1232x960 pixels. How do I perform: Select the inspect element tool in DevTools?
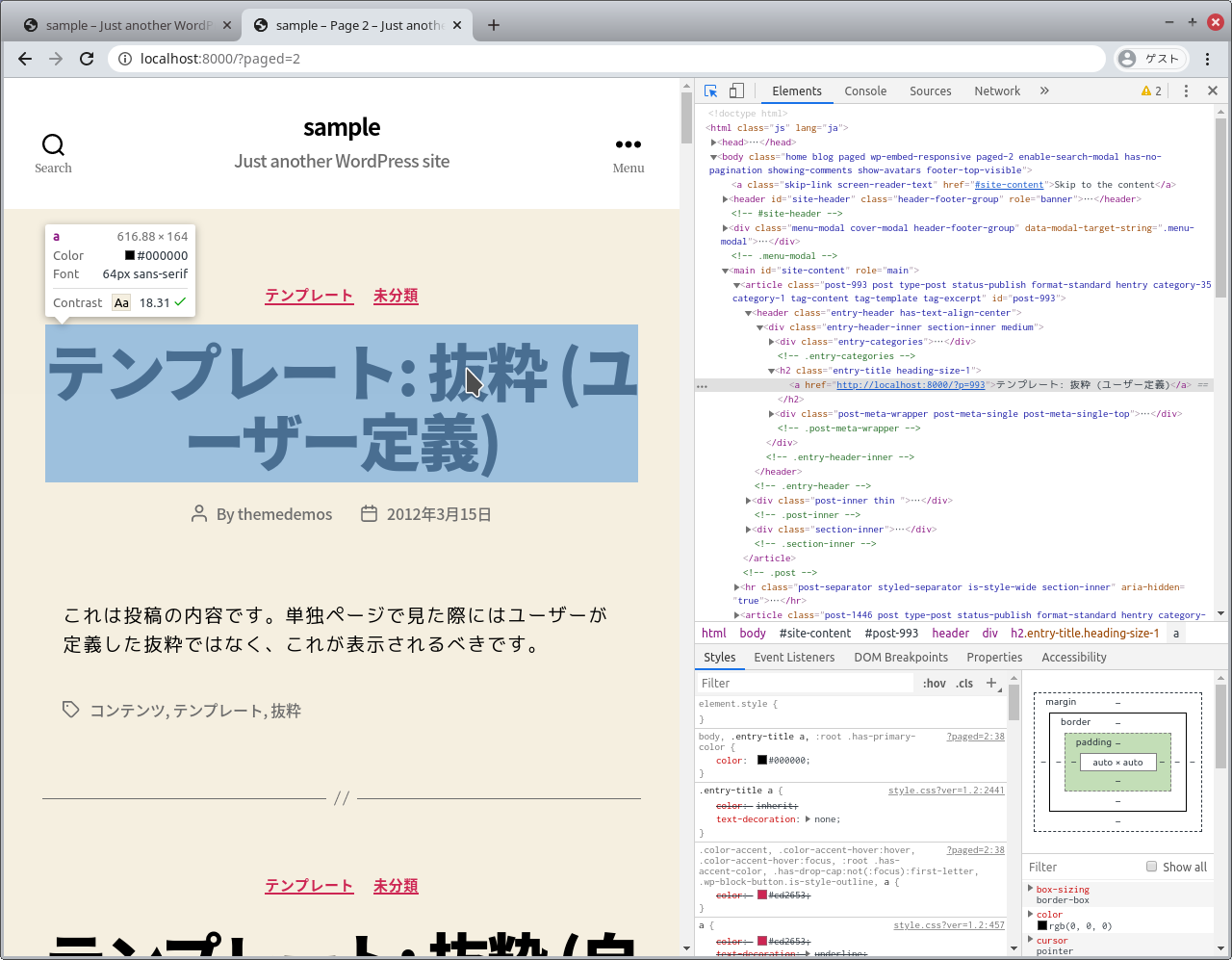tap(712, 90)
